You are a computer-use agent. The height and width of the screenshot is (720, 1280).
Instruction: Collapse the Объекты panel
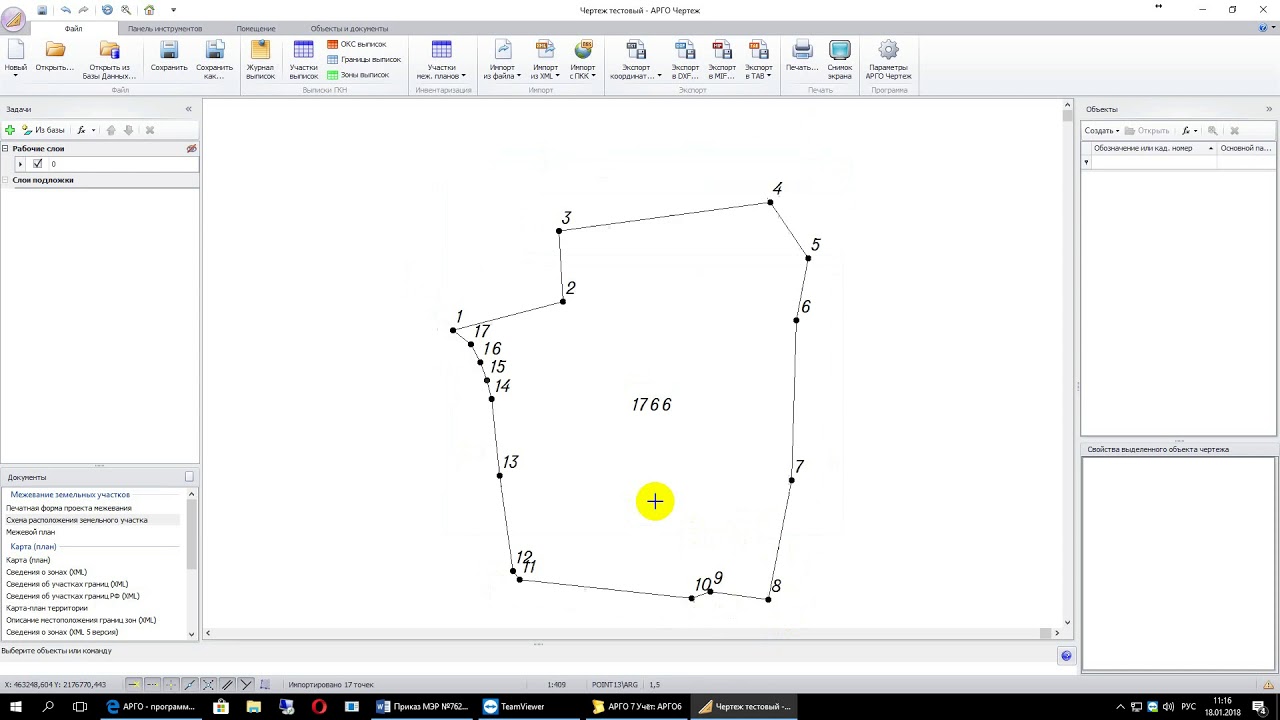(x=1269, y=109)
